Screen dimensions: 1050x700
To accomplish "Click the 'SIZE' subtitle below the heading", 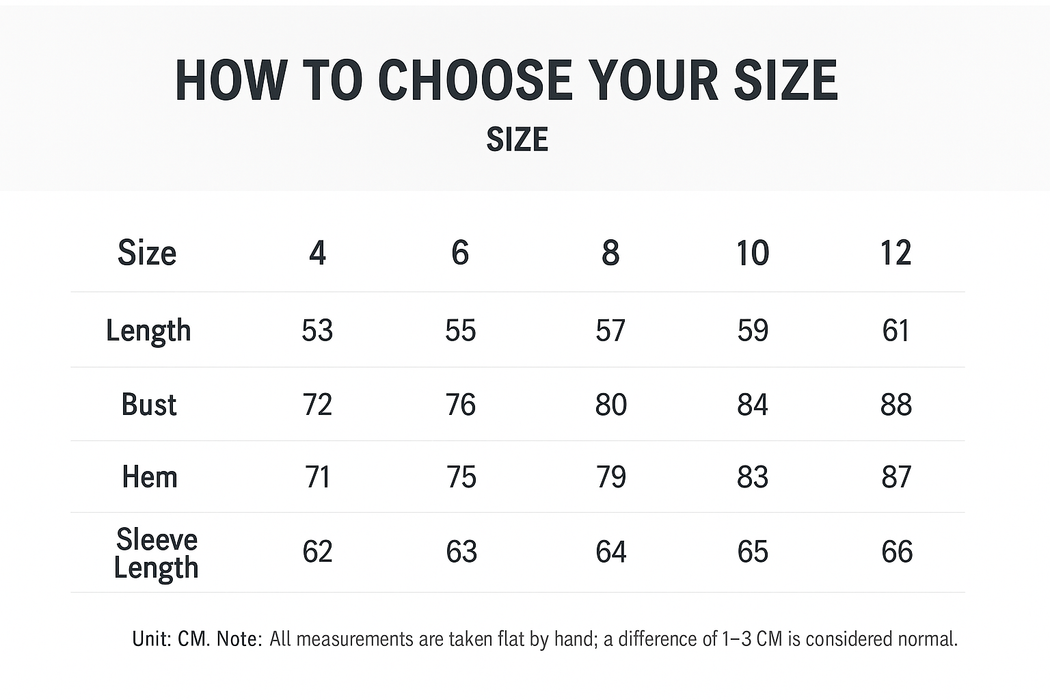I will (517, 139).
